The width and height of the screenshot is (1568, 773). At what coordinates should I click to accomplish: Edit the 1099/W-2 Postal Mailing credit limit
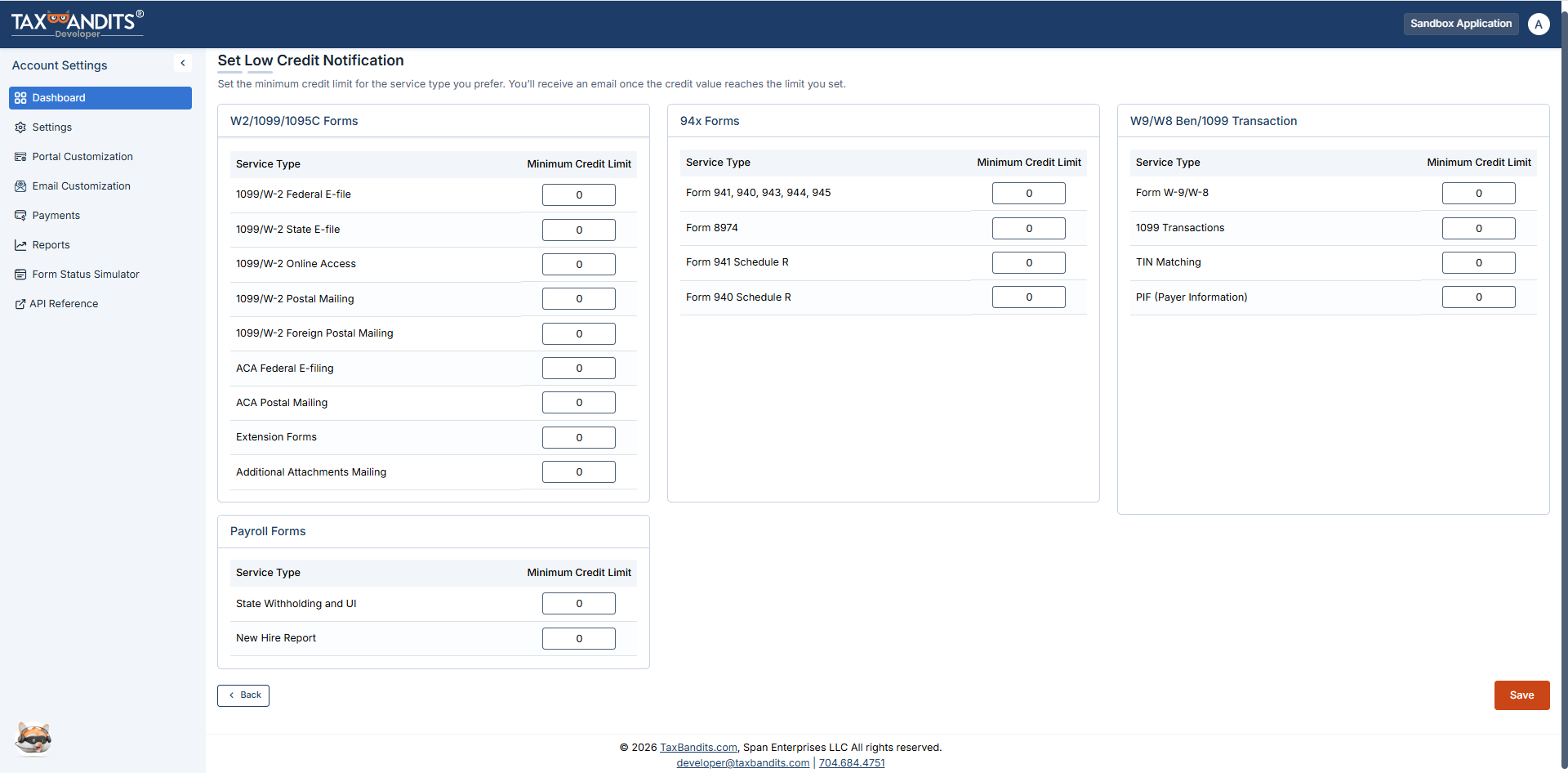point(579,299)
